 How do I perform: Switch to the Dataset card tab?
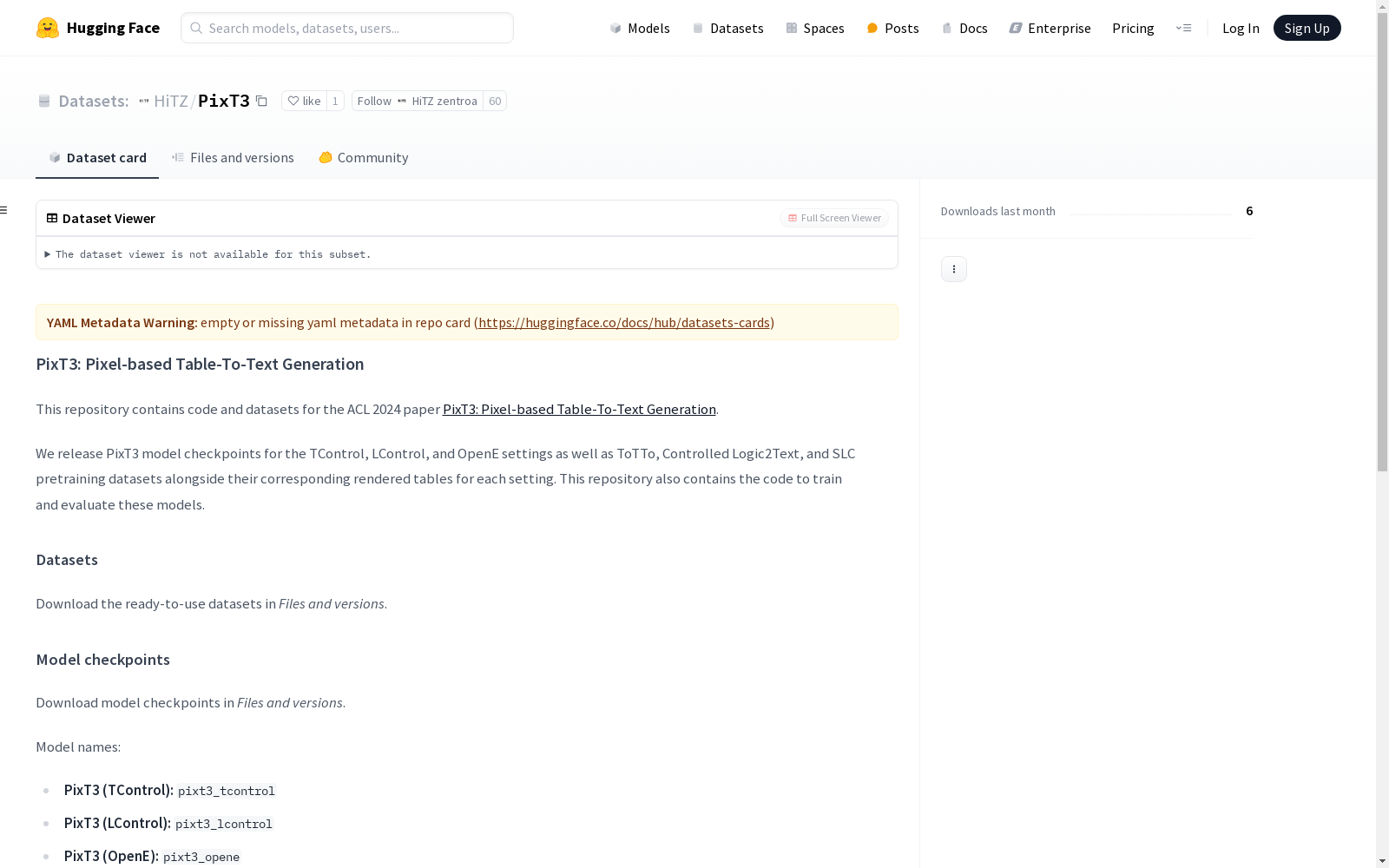[97, 157]
